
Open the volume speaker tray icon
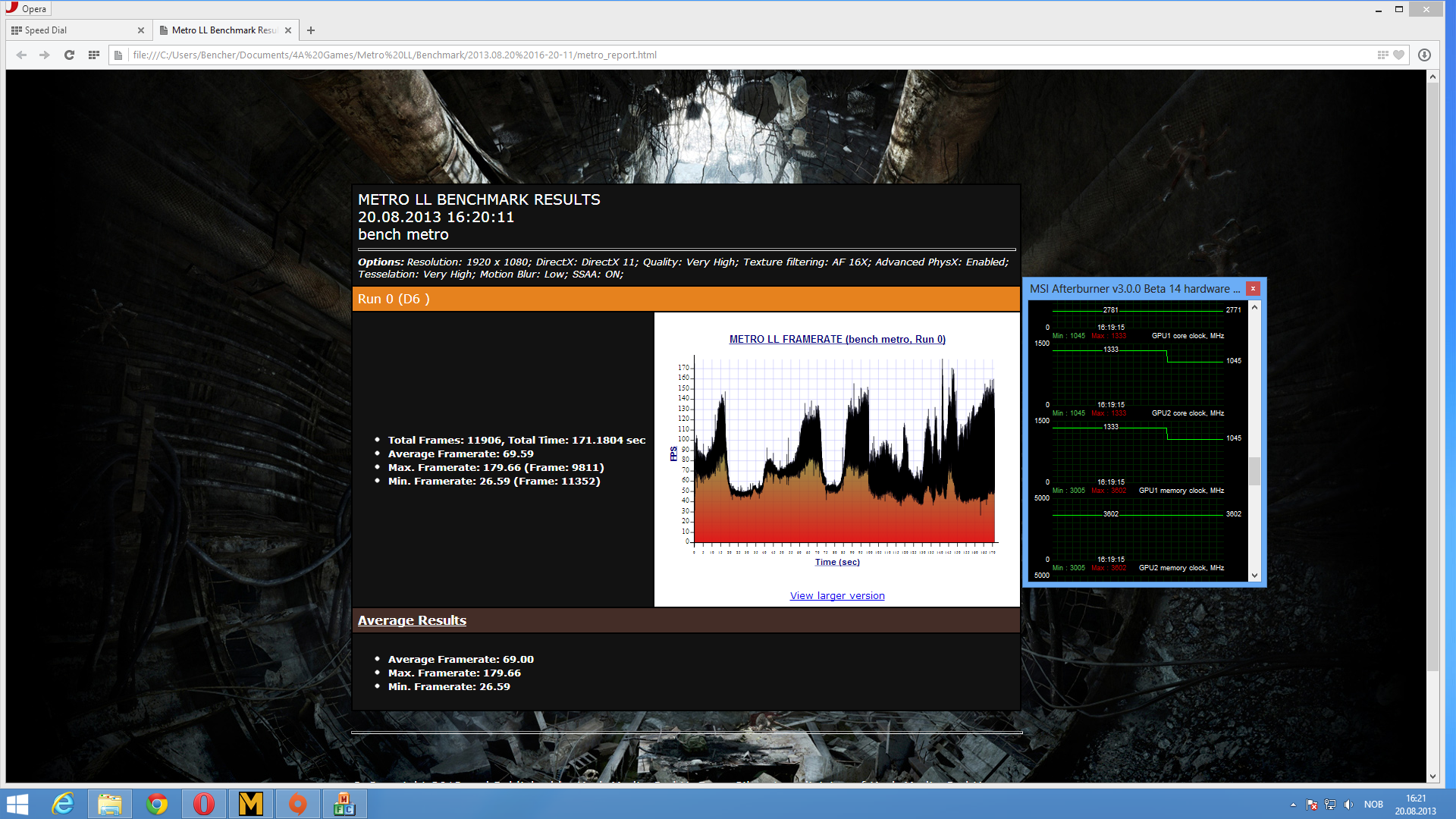click(x=1348, y=805)
